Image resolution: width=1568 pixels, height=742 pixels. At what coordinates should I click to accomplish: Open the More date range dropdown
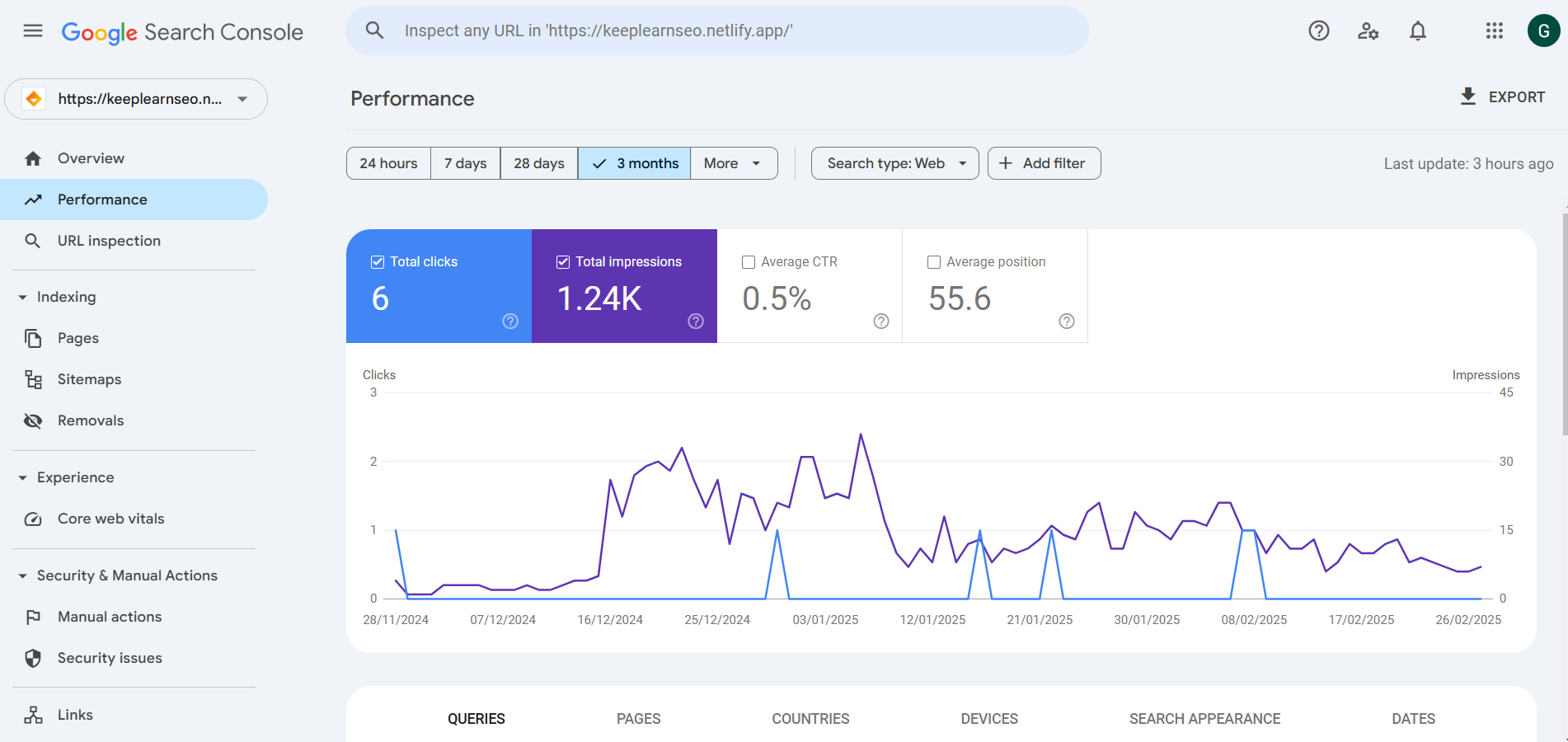(x=734, y=163)
